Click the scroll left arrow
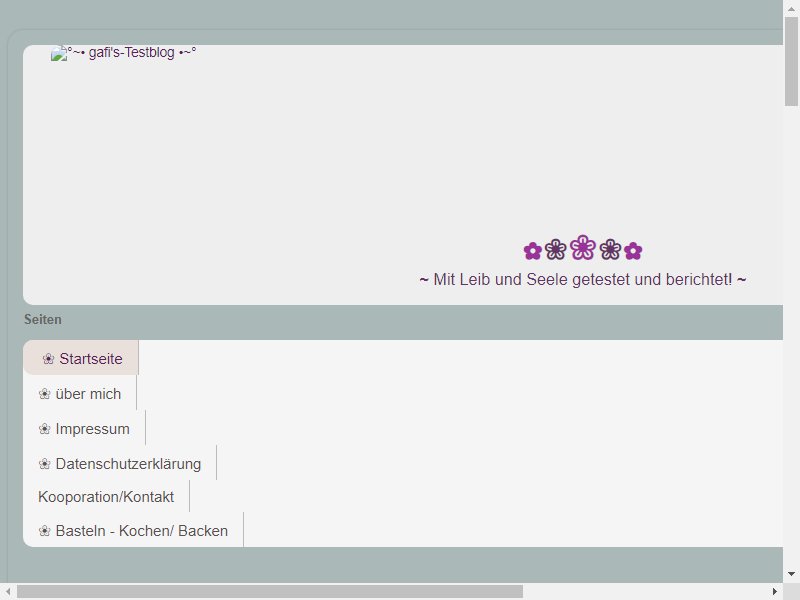Image resolution: width=800 pixels, height=600 pixels. pyautogui.click(x=8, y=591)
